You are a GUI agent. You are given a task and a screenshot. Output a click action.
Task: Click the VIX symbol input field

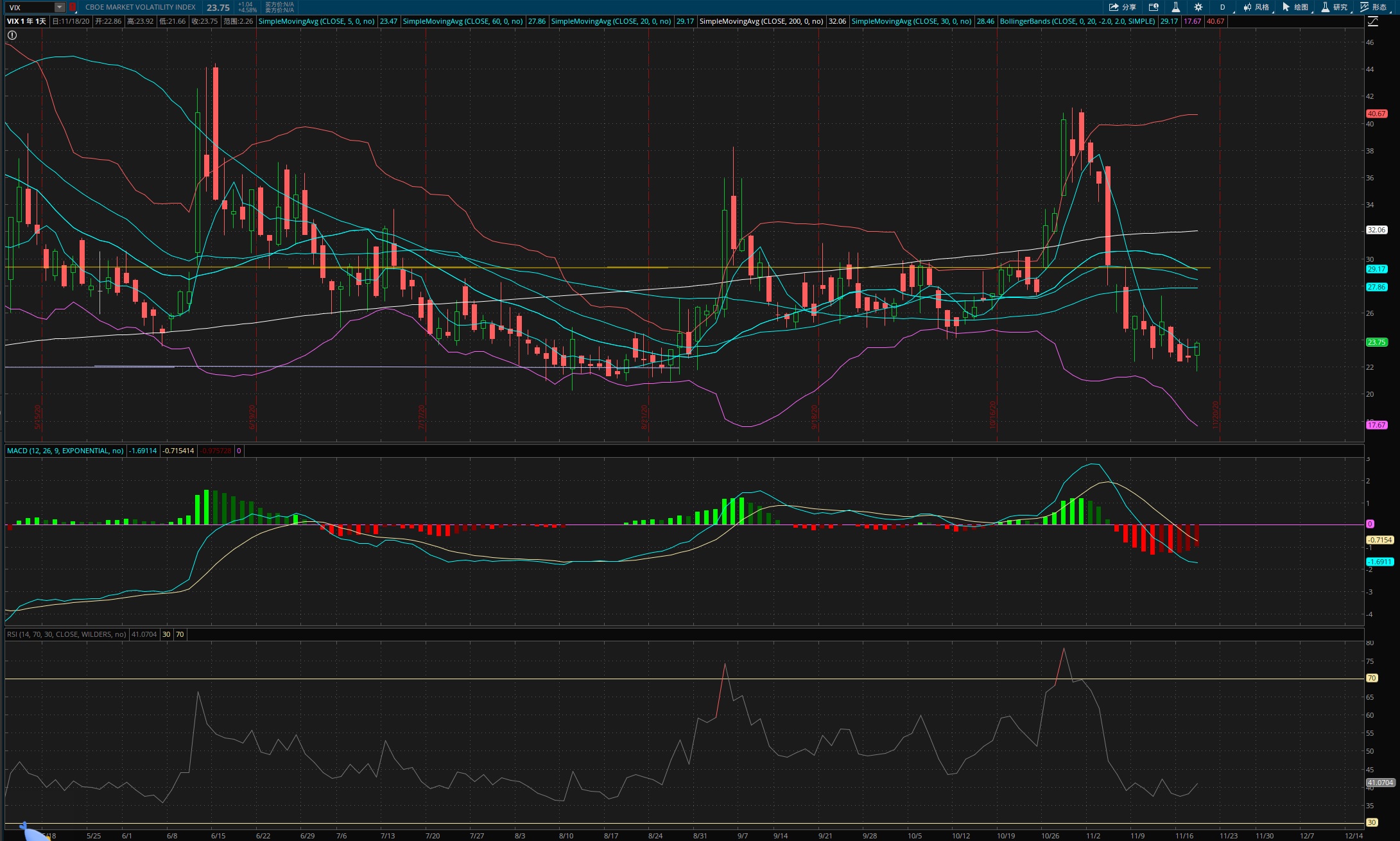click(30, 7)
